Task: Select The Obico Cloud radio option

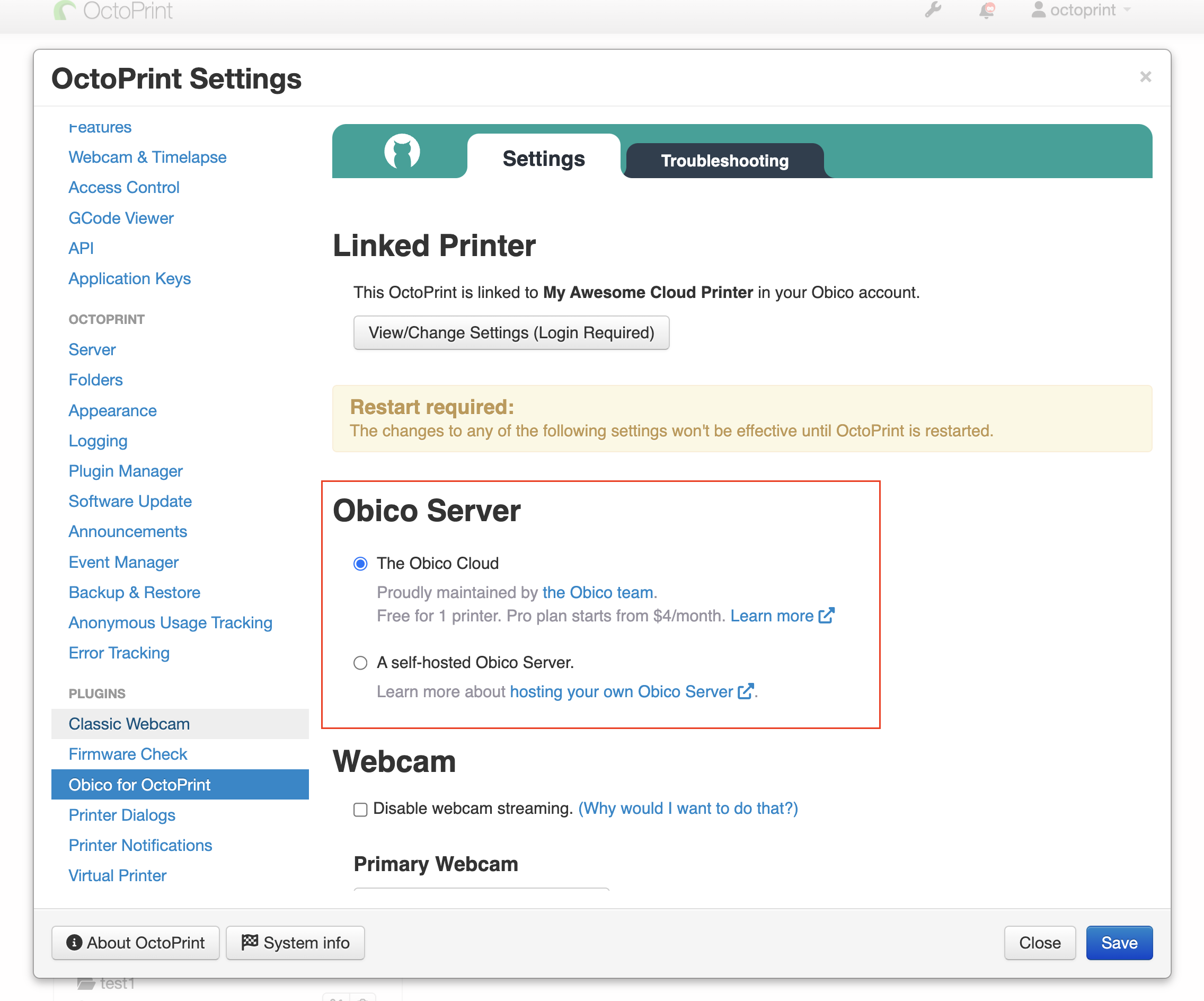Action: pyautogui.click(x=360, y=564)
